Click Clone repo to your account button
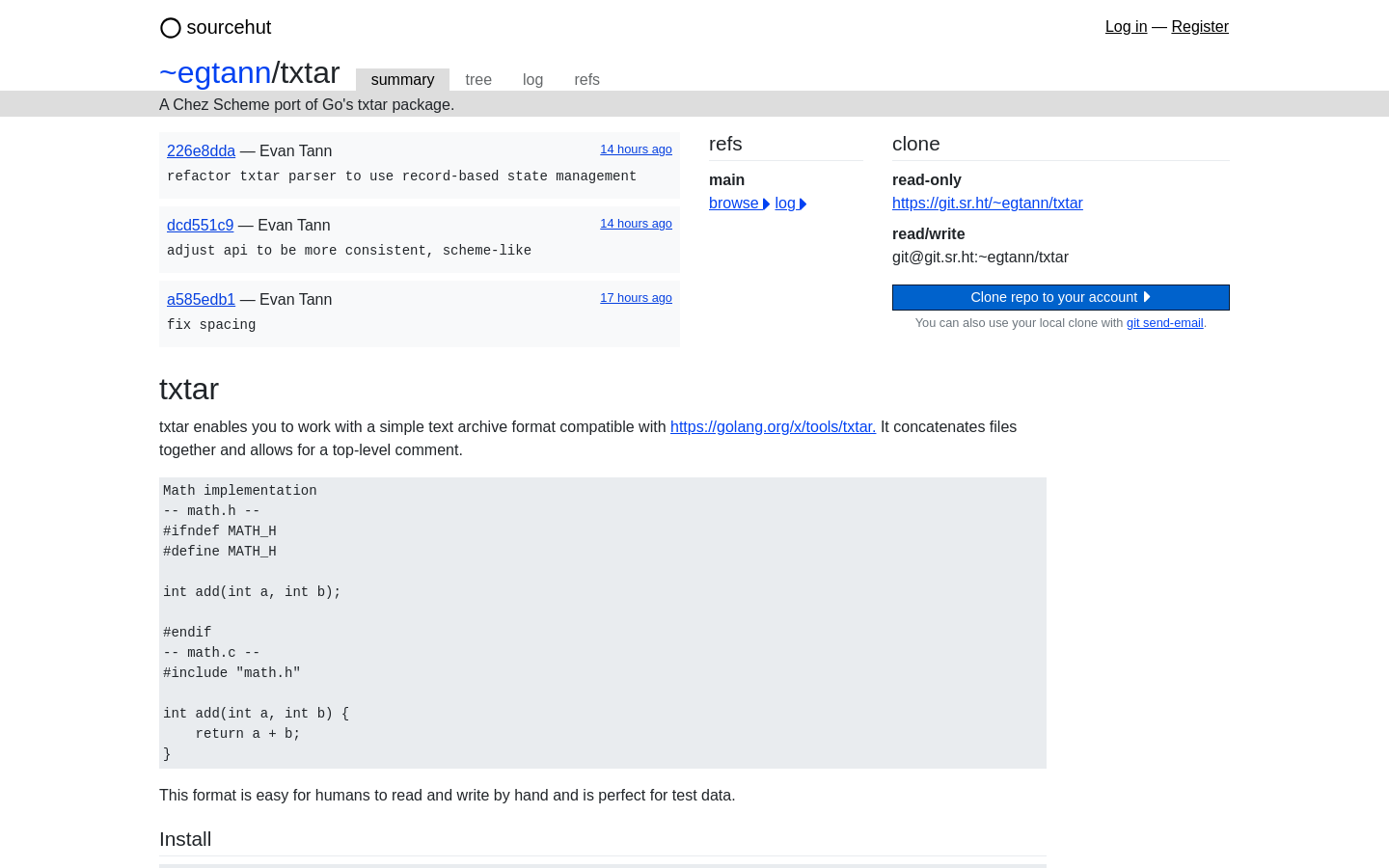The height and width of the screenshot is (868, 1389). pyautogui.click(x=1060, y=297)
